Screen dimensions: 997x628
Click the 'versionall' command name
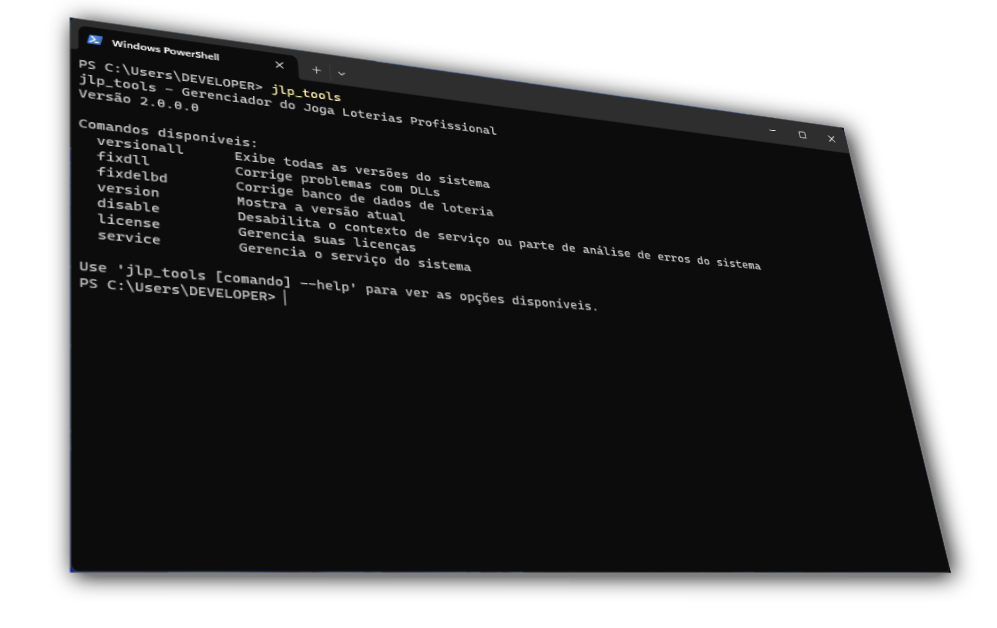tap(140, 146)
